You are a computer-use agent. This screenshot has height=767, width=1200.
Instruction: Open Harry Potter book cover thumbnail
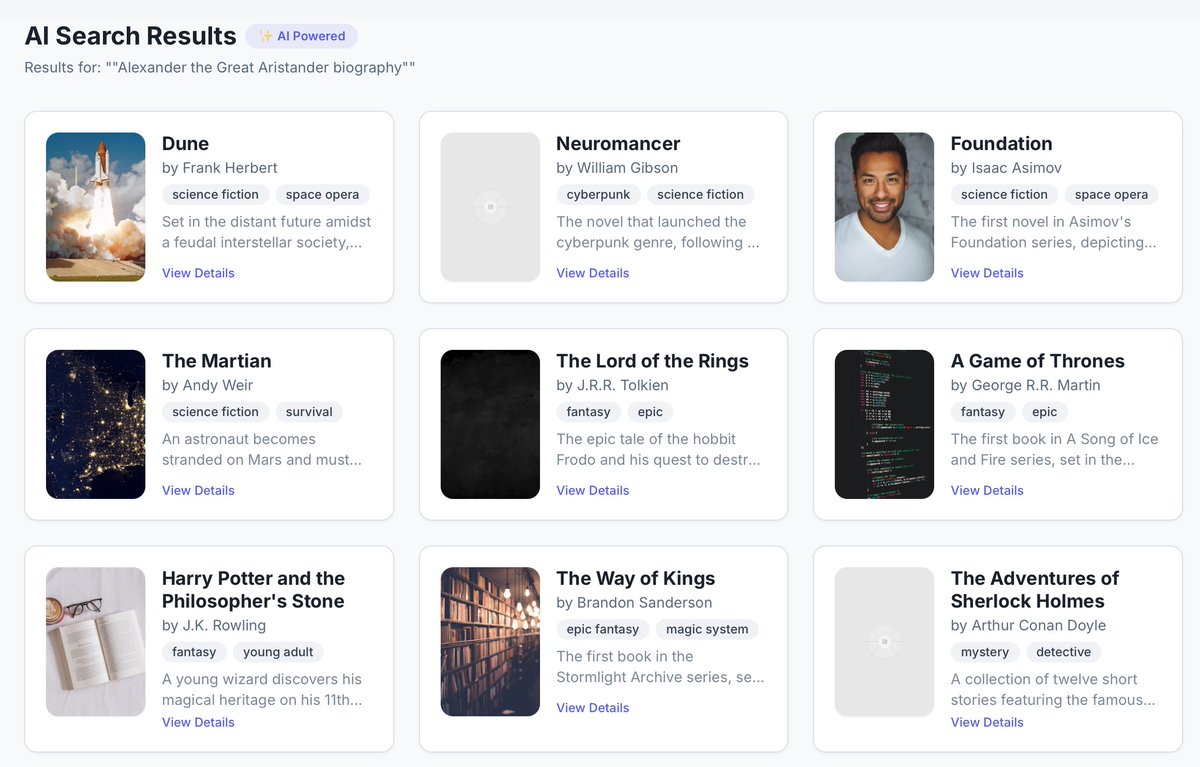point(96,642)
